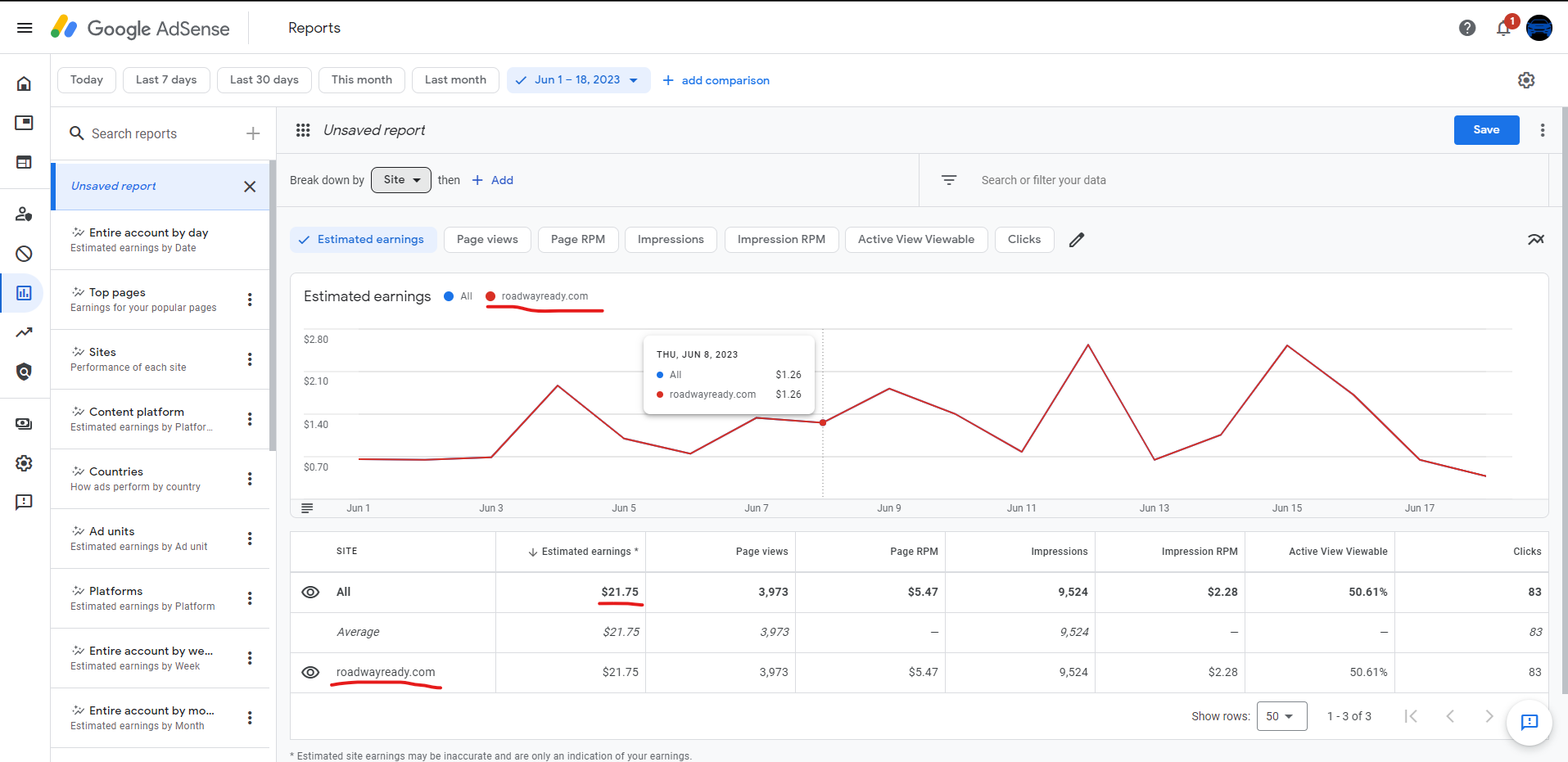Toggle Impressions metric chip
Screen dimensions: 1568x762
(x=671, y=240)
